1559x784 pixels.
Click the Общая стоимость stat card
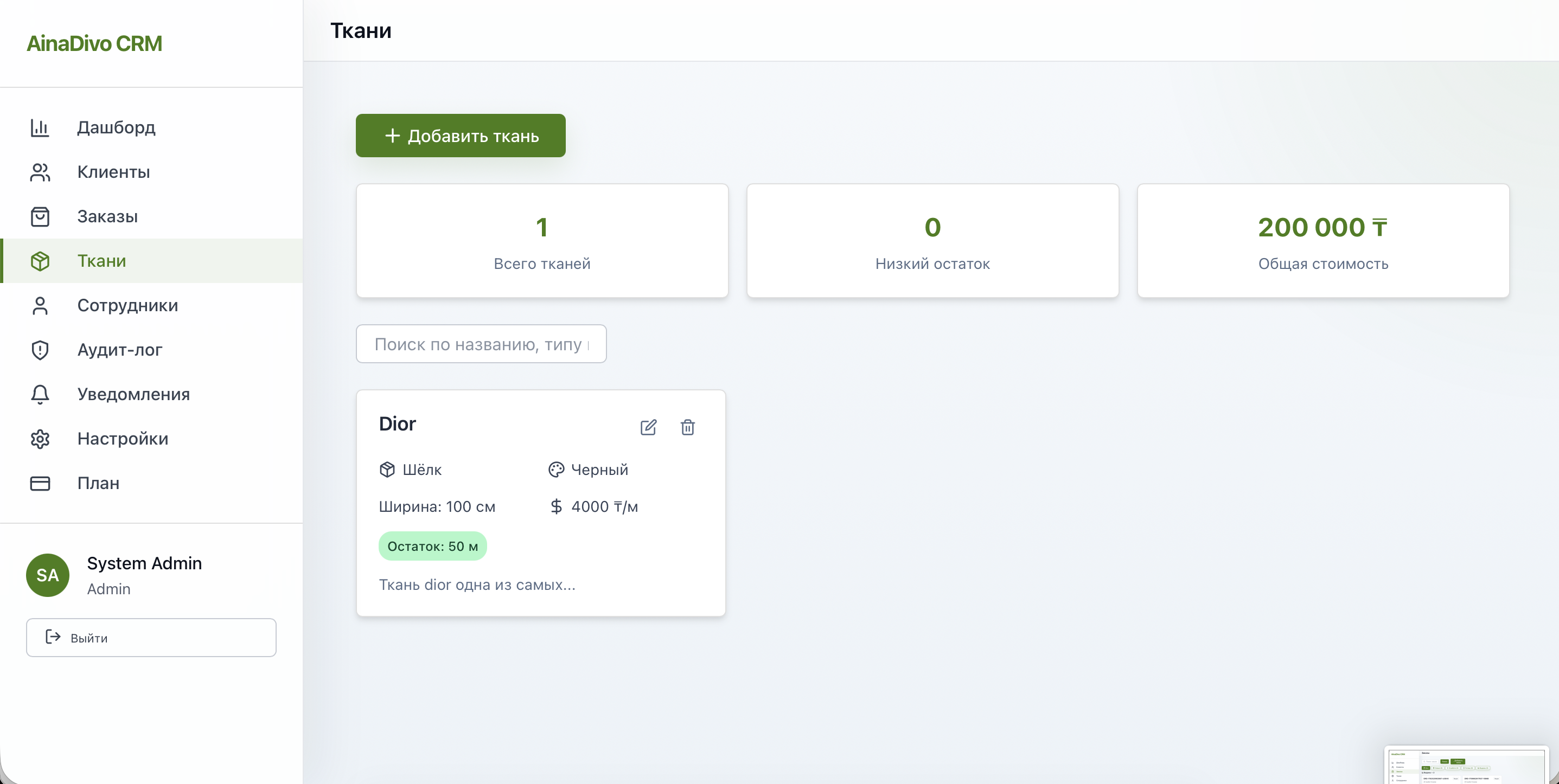tap(1323, 241)
